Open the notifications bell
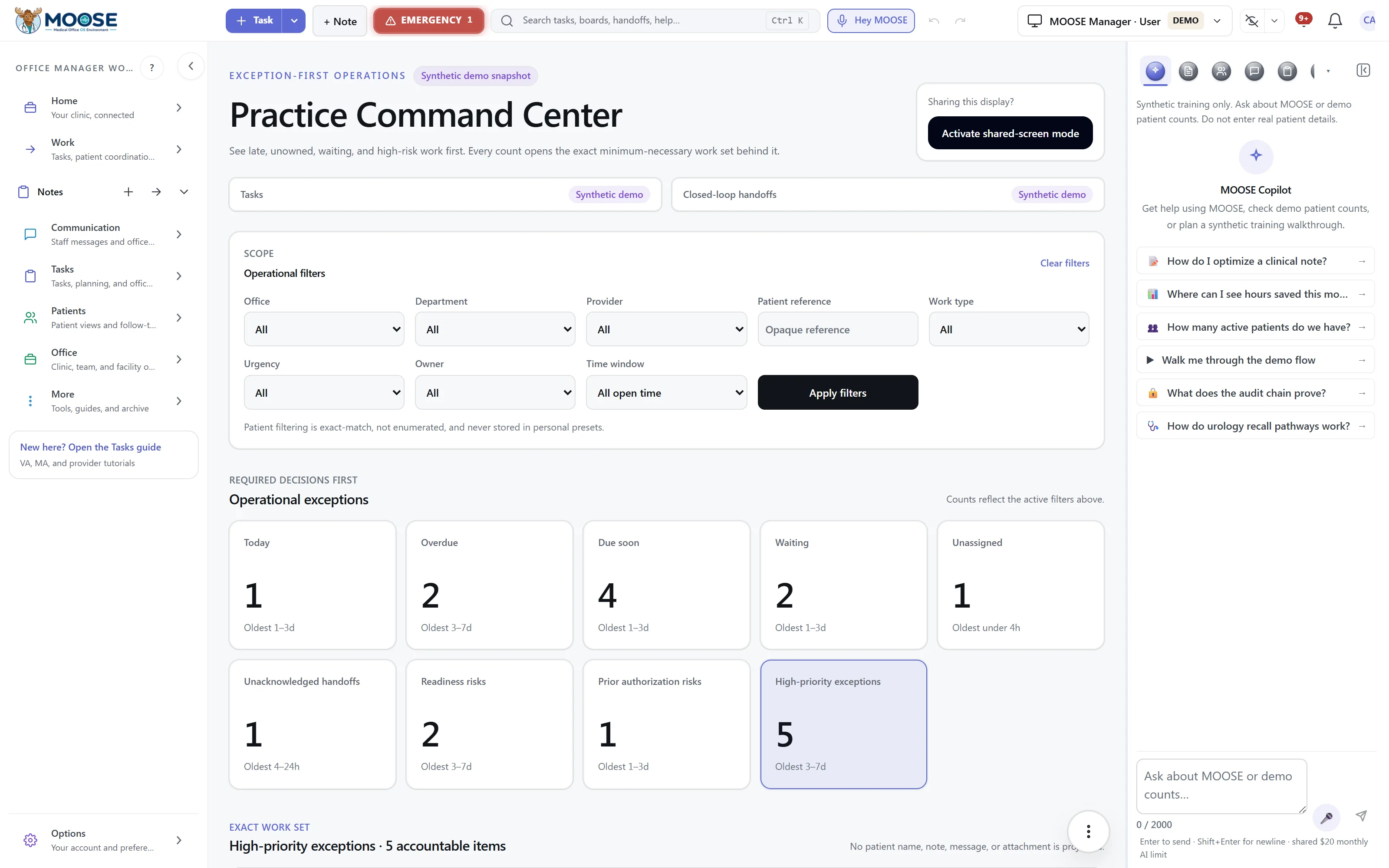Screen dimensions: 1389x868 (1335, 21)
